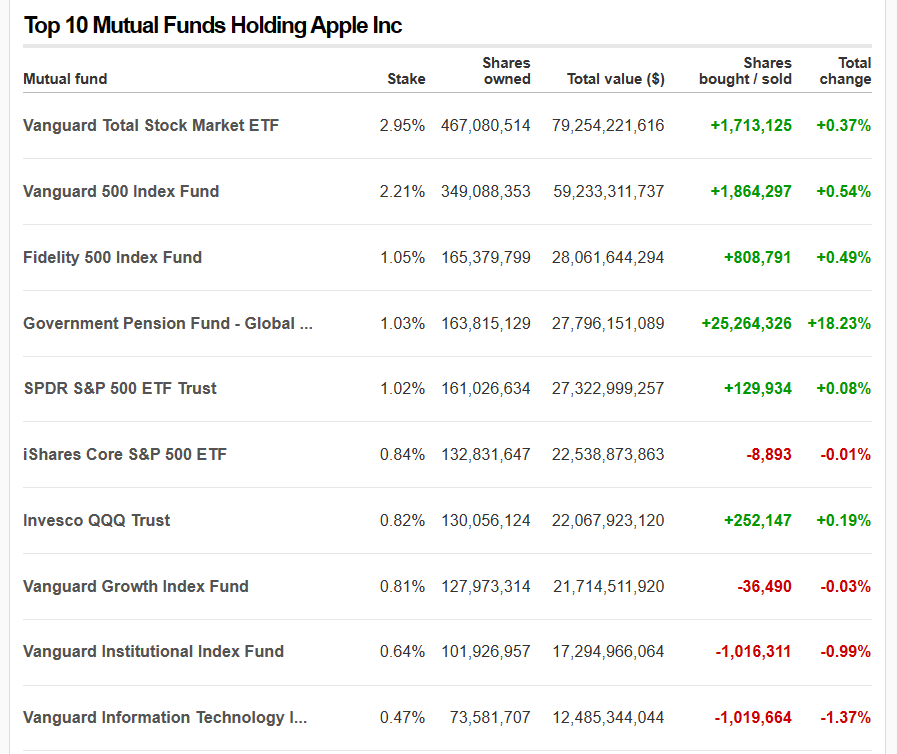Select shares sold value -8,893
Viewport: 897px width, 754px height.
[769, 454]
